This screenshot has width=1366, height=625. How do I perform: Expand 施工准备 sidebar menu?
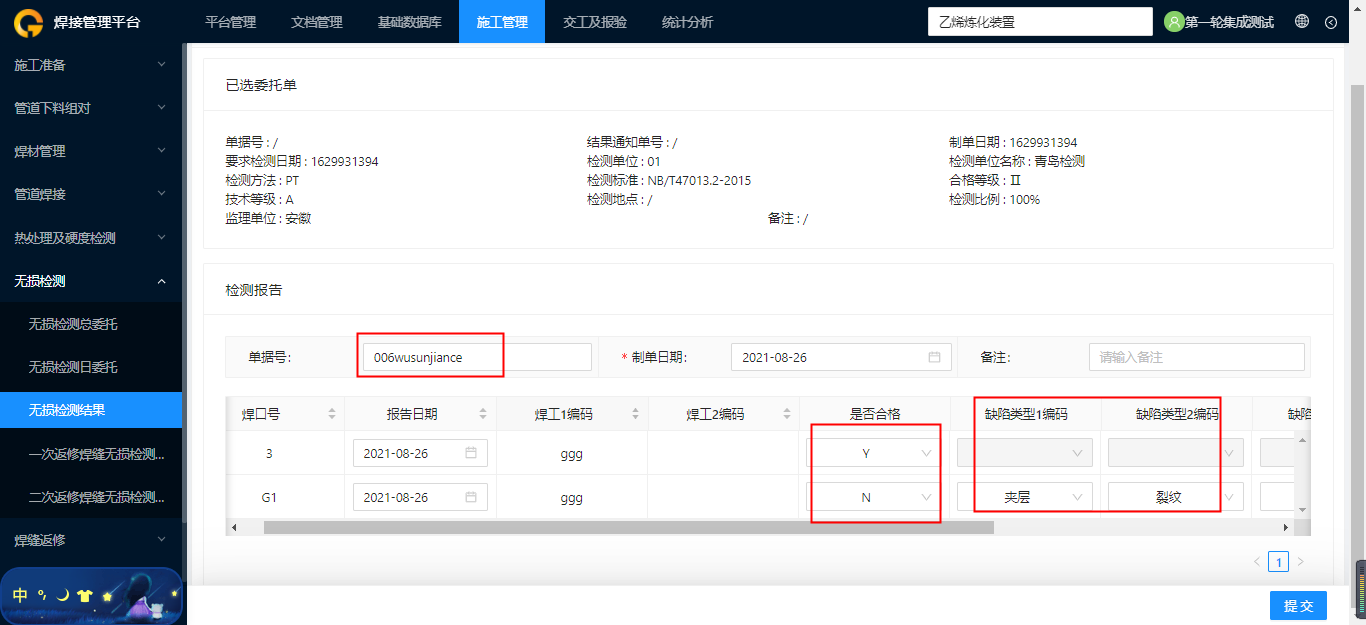coord(91,65)
